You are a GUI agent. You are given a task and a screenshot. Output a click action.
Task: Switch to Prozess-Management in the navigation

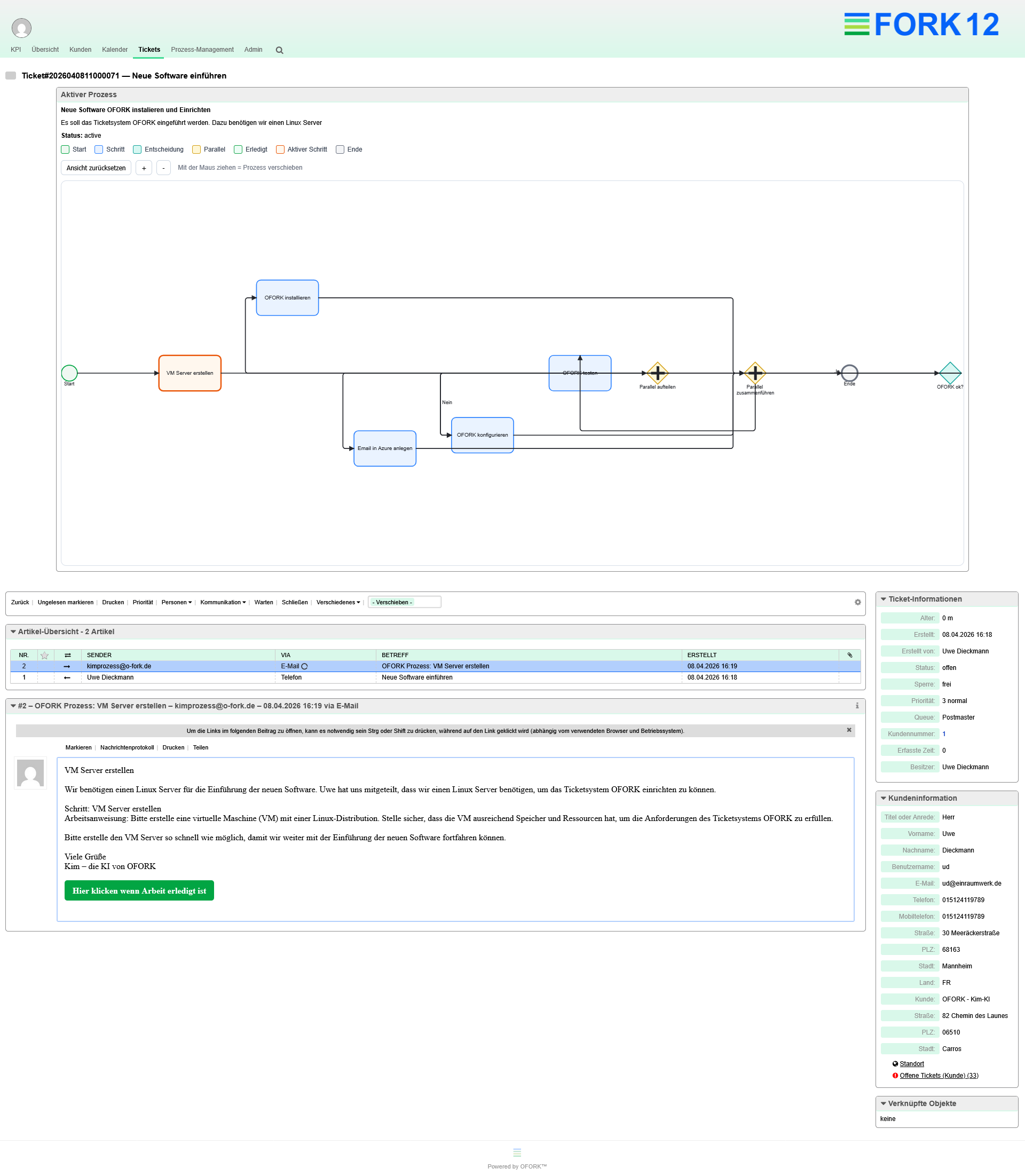click(202, 50)
